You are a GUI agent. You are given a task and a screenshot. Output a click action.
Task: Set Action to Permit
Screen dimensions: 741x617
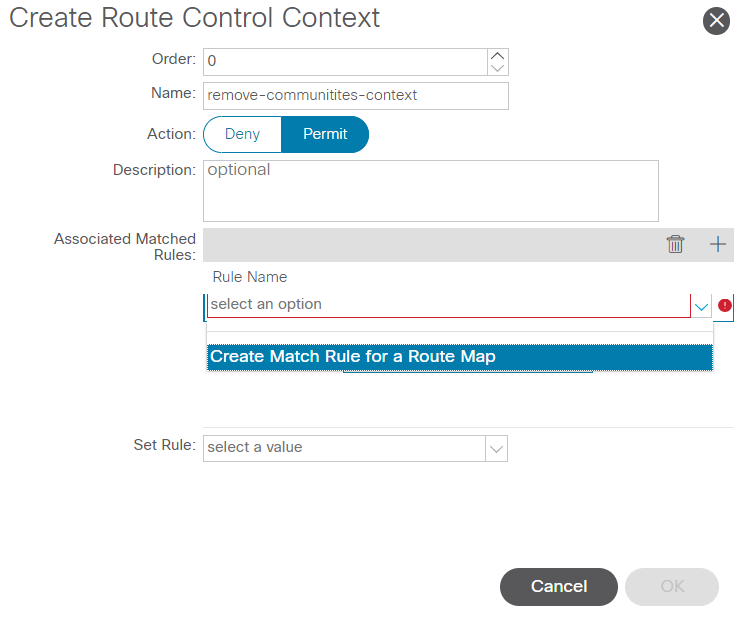(325, 134)
